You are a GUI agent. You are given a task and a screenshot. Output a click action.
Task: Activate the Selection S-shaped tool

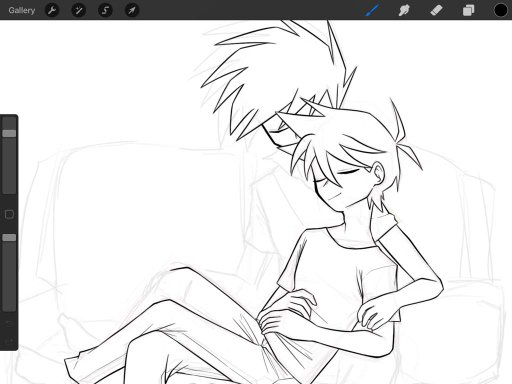(x=105, y=10)
